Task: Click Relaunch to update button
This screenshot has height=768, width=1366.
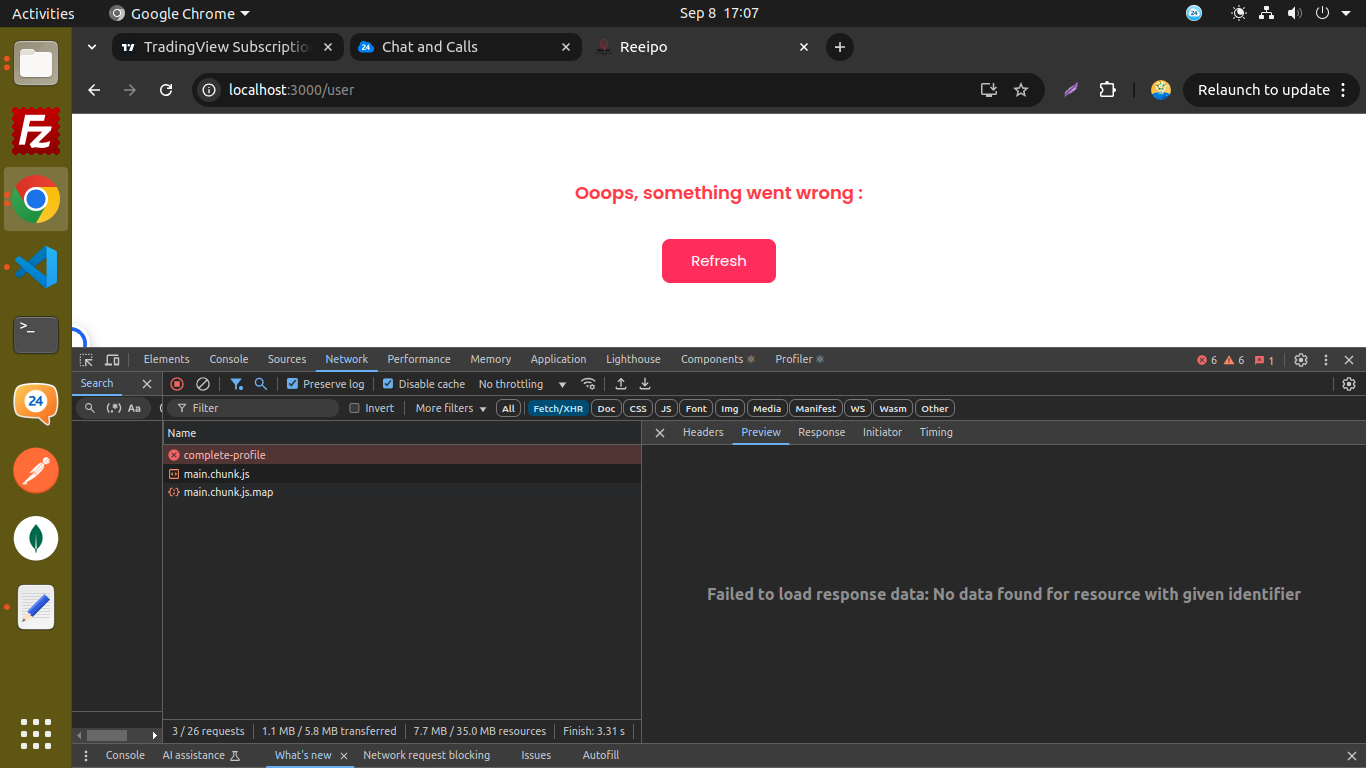Action: (1264, 90)
